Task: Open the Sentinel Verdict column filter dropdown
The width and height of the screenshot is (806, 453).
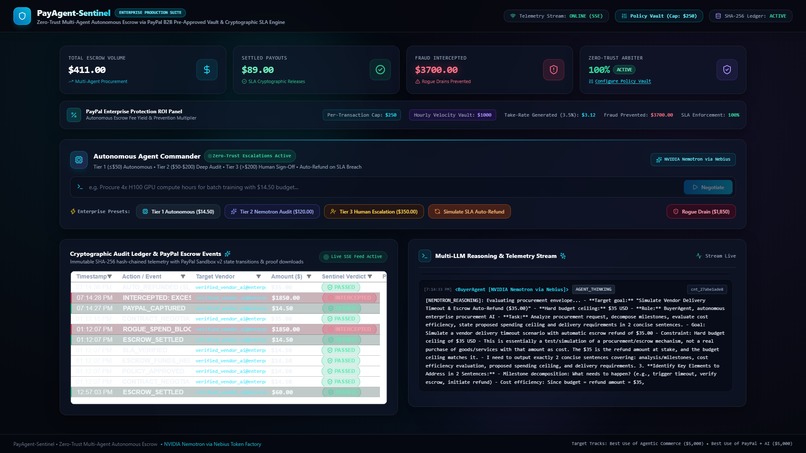Action: (x=370, y=277)
